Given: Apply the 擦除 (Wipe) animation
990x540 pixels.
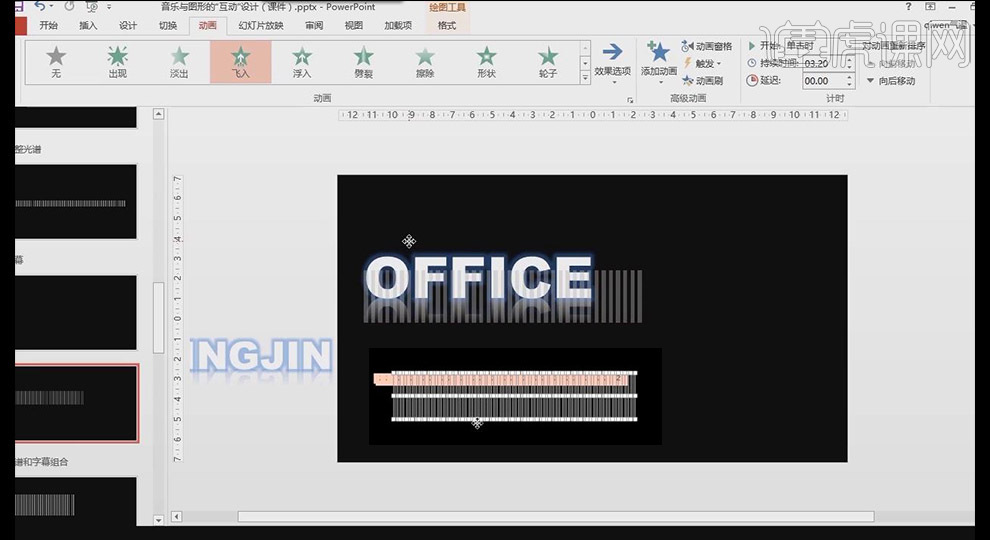Looking at the screenshot, I should [425, 62].
